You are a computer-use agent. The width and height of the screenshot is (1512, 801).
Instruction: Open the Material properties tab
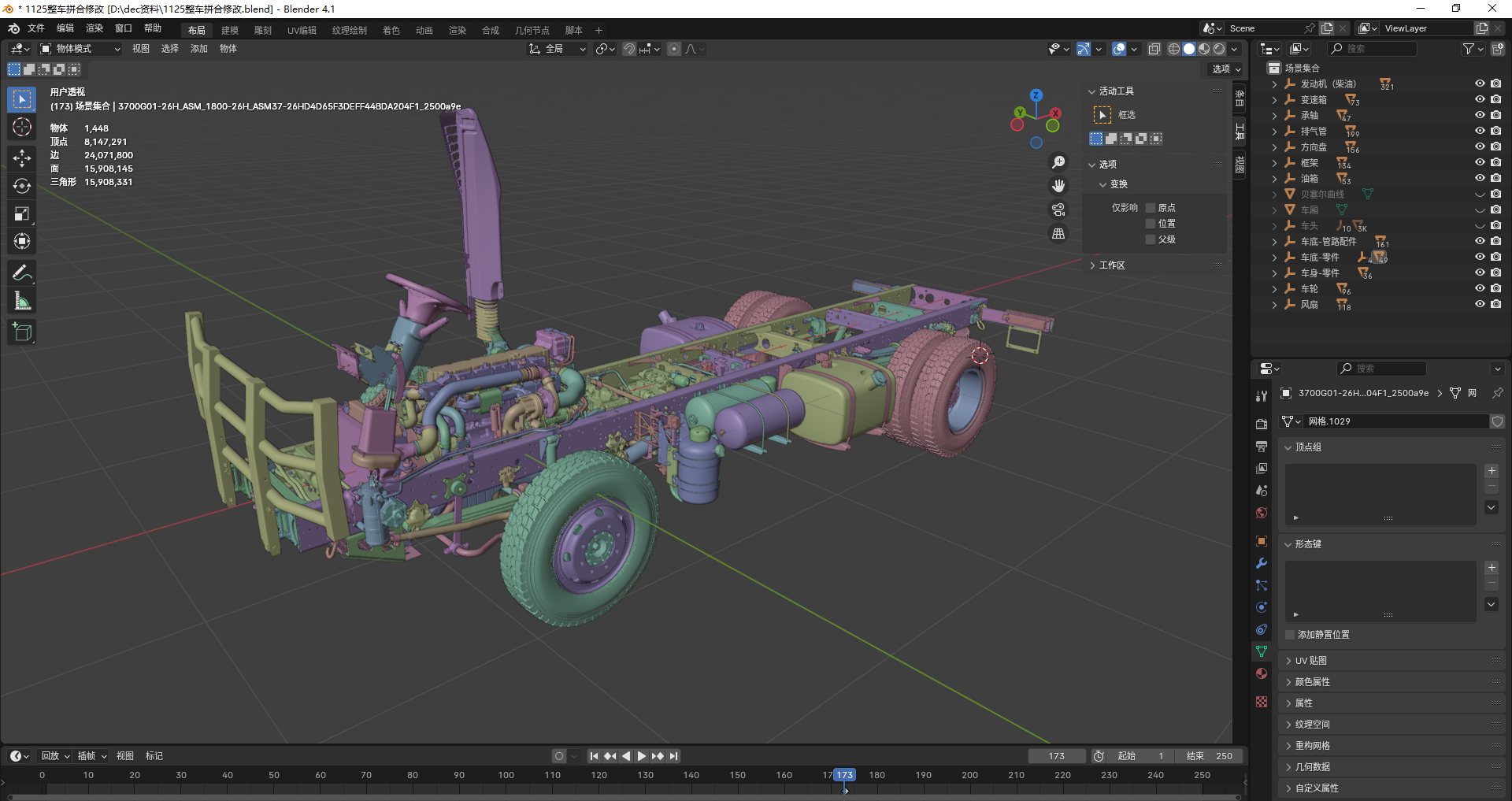pyautogui.click(x=1262, y=673)
